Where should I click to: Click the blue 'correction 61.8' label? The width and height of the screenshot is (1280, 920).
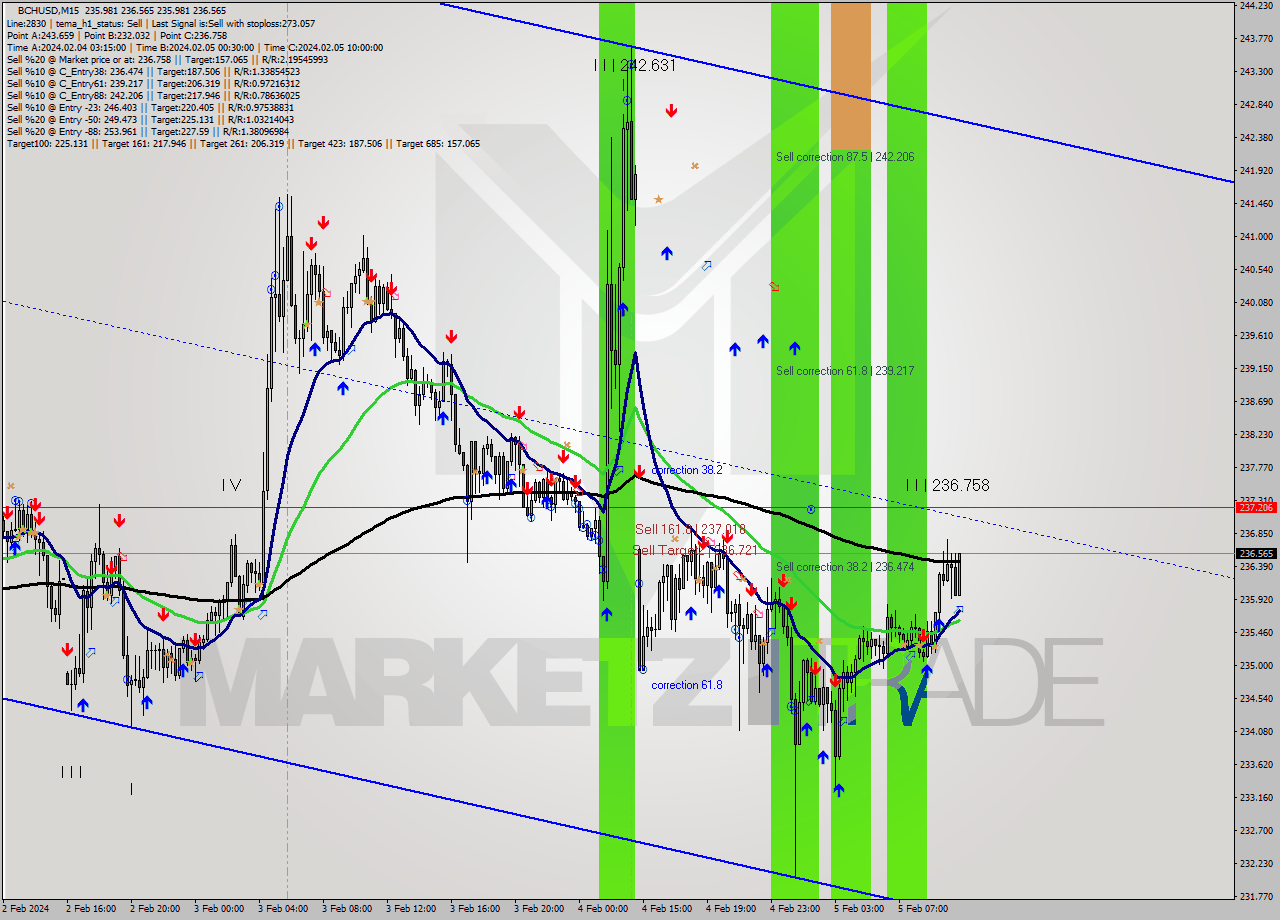[x=686, y=685]
